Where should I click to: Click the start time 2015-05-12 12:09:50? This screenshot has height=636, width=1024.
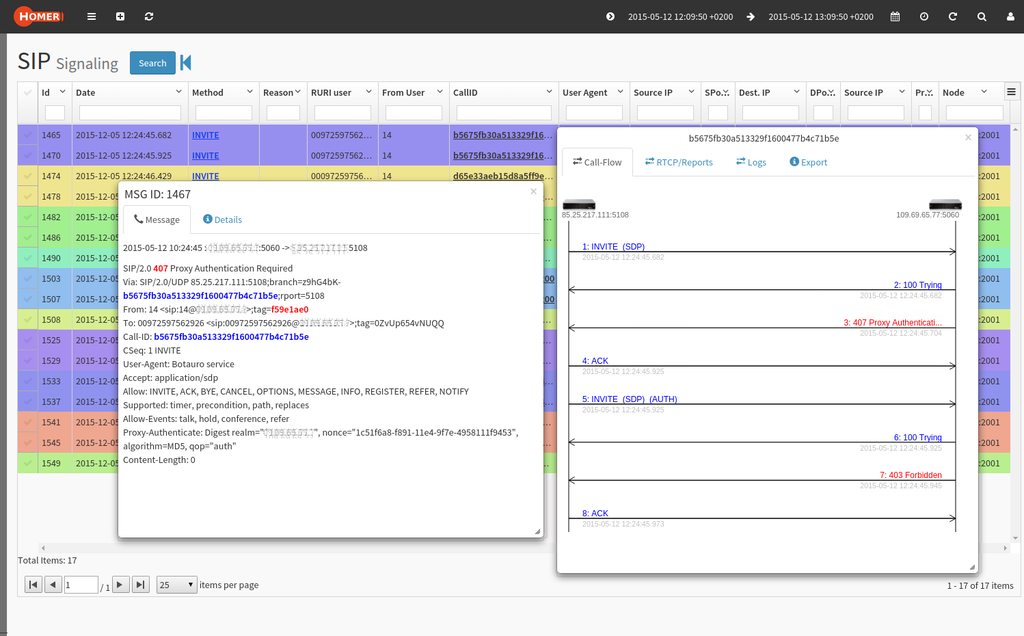point(680,16)
